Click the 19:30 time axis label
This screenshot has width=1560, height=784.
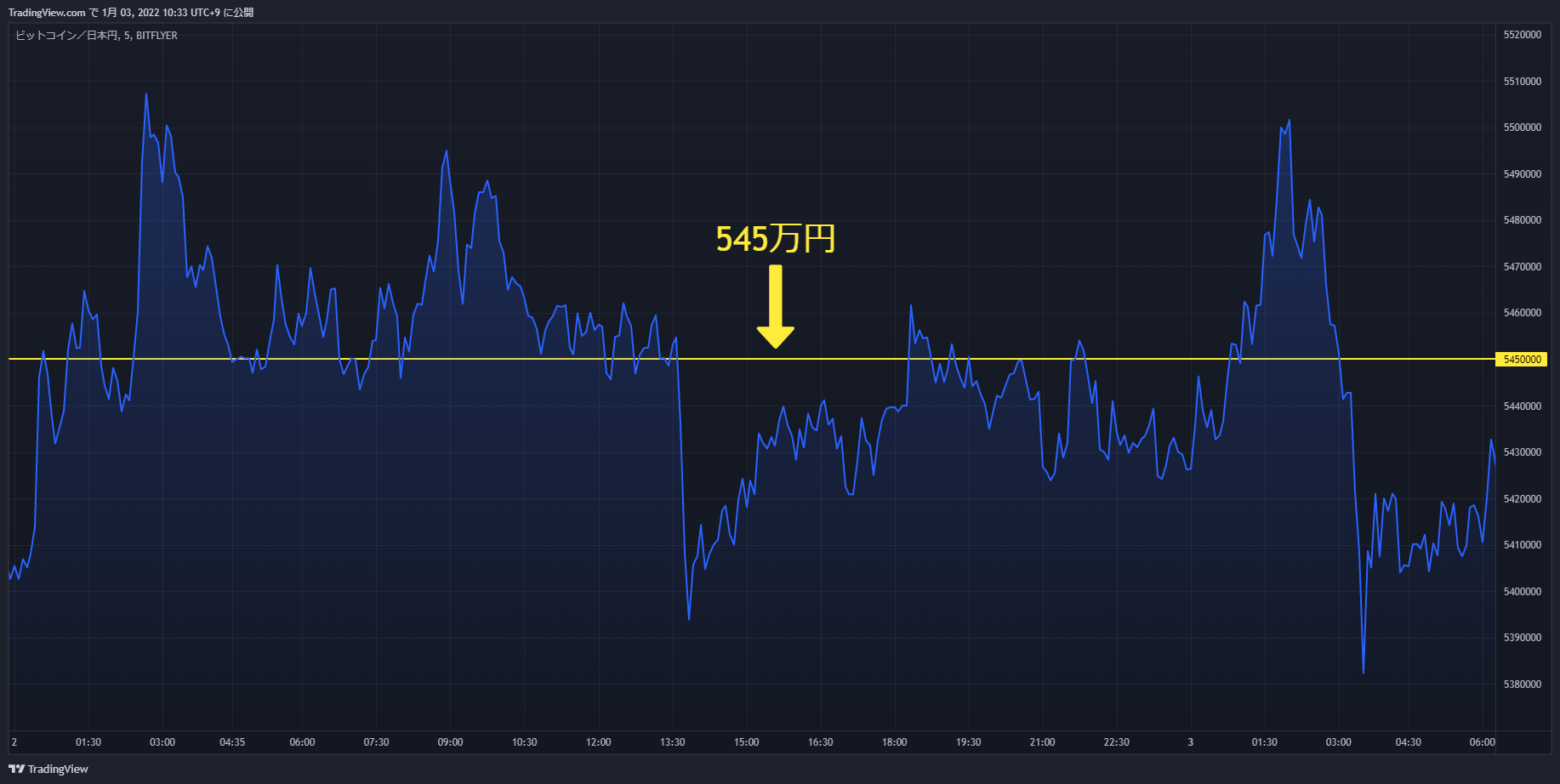pos(968,742)
